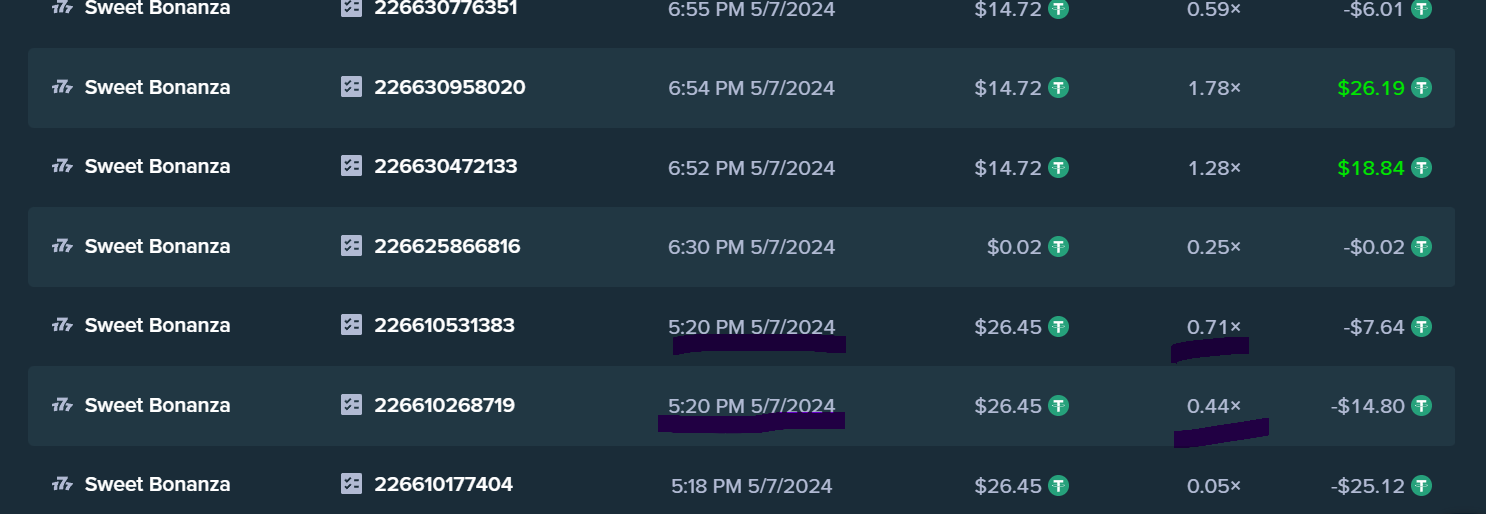Open bet ID 226610177404
Screen dimensions: 1486x514
[x=444, y=484]
